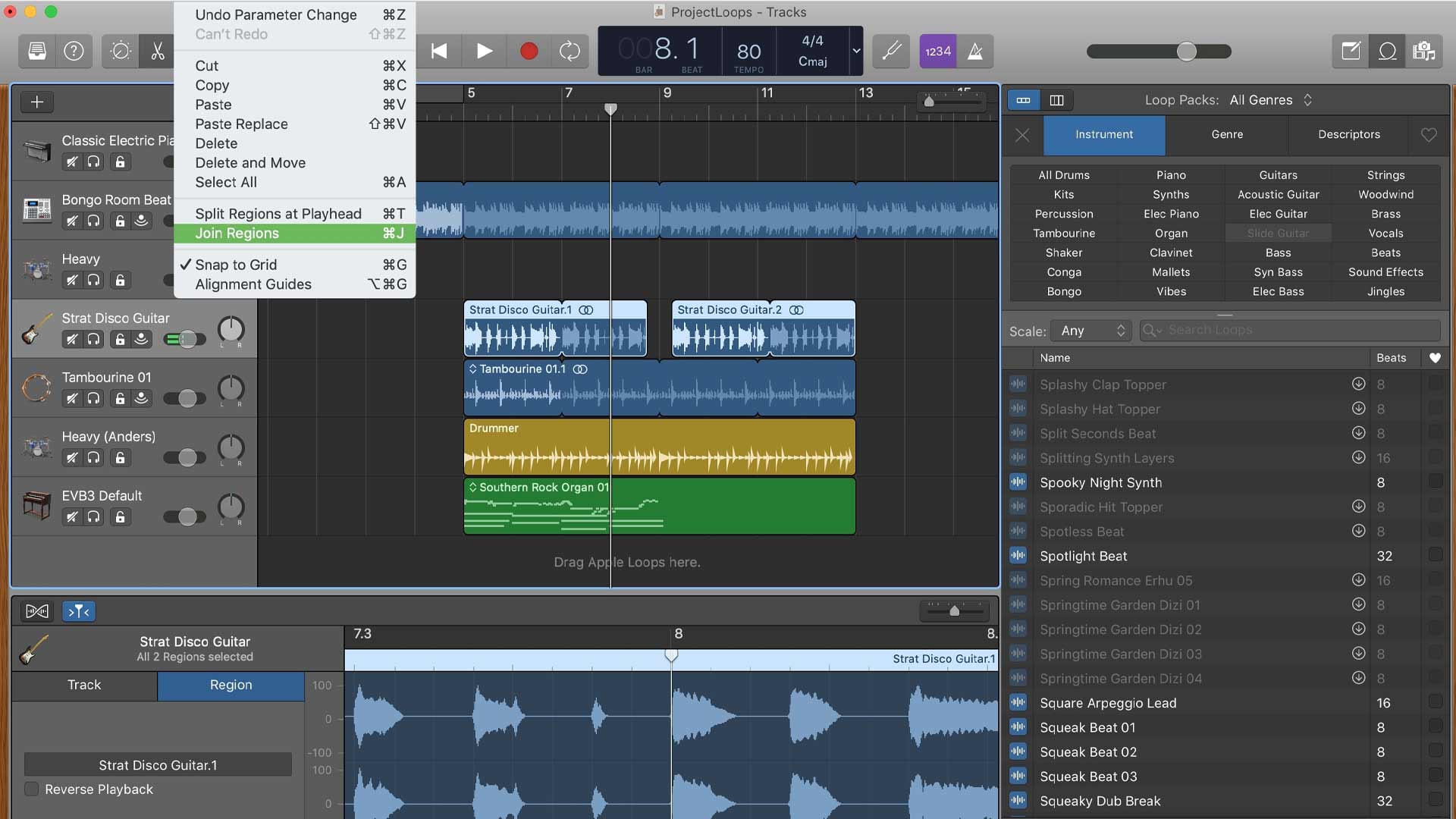This screenshot has height=819, width=1456.
Task: Switch to the Genre tab in loop browser
Action: [1227, 135]
